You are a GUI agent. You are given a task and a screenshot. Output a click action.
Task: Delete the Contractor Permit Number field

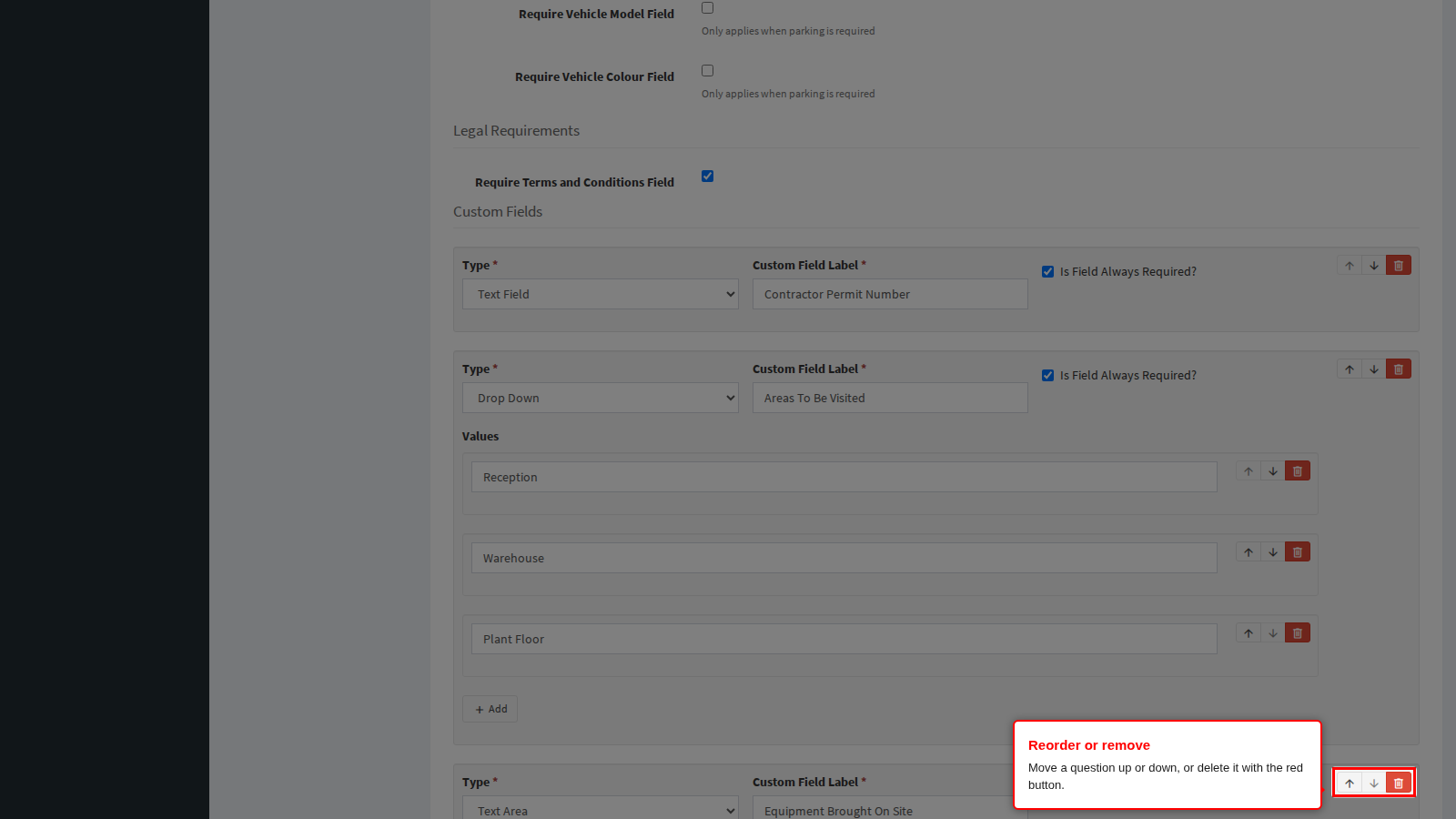click(1399, 266)
